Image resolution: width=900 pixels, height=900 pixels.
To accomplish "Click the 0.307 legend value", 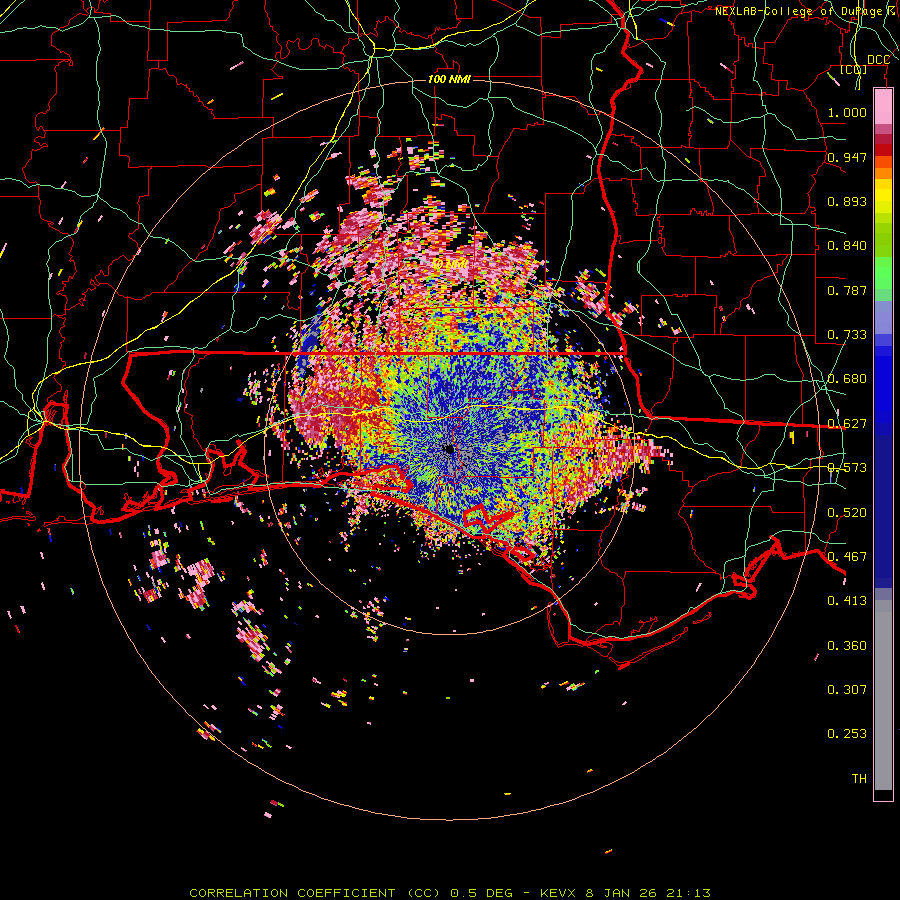I will click(x=847, y=690).
